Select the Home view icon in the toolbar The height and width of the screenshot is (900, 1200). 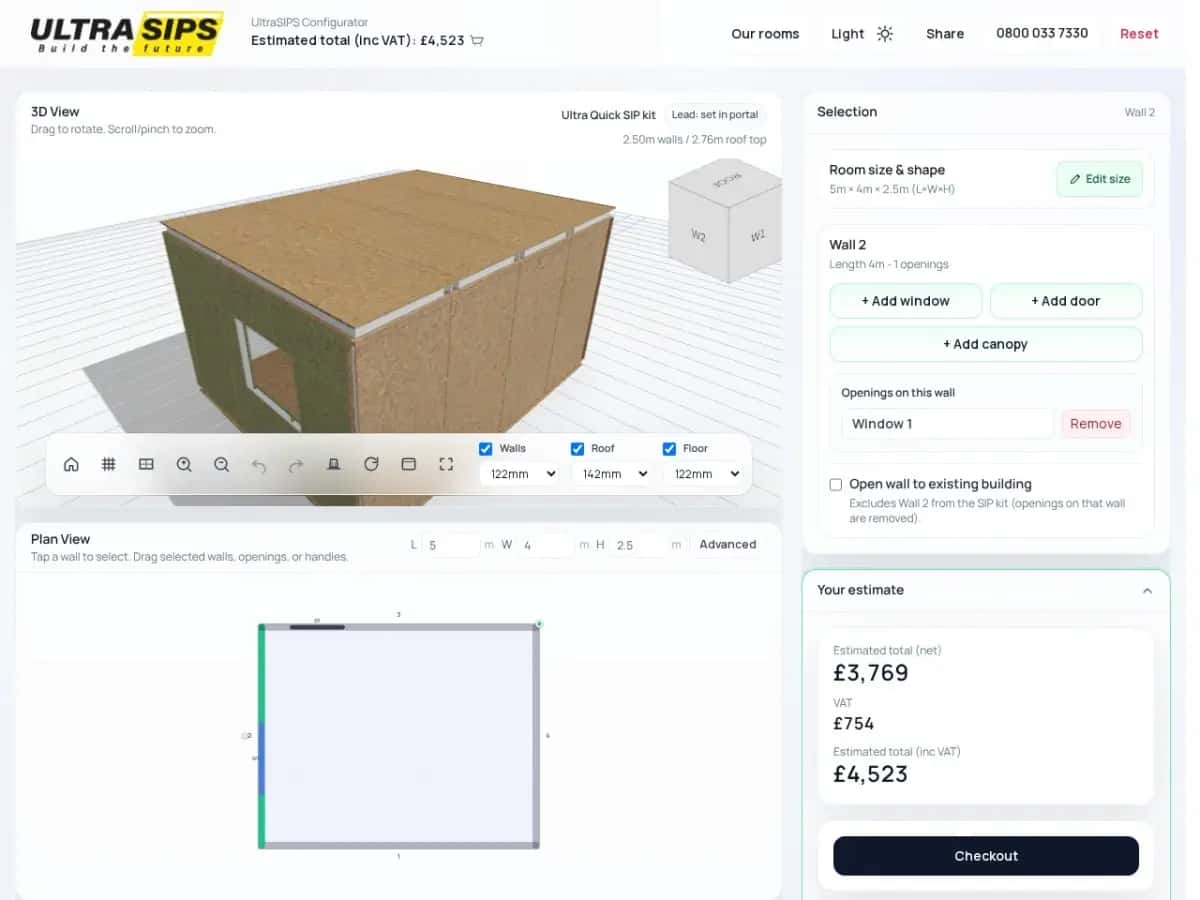pos(71,464)
